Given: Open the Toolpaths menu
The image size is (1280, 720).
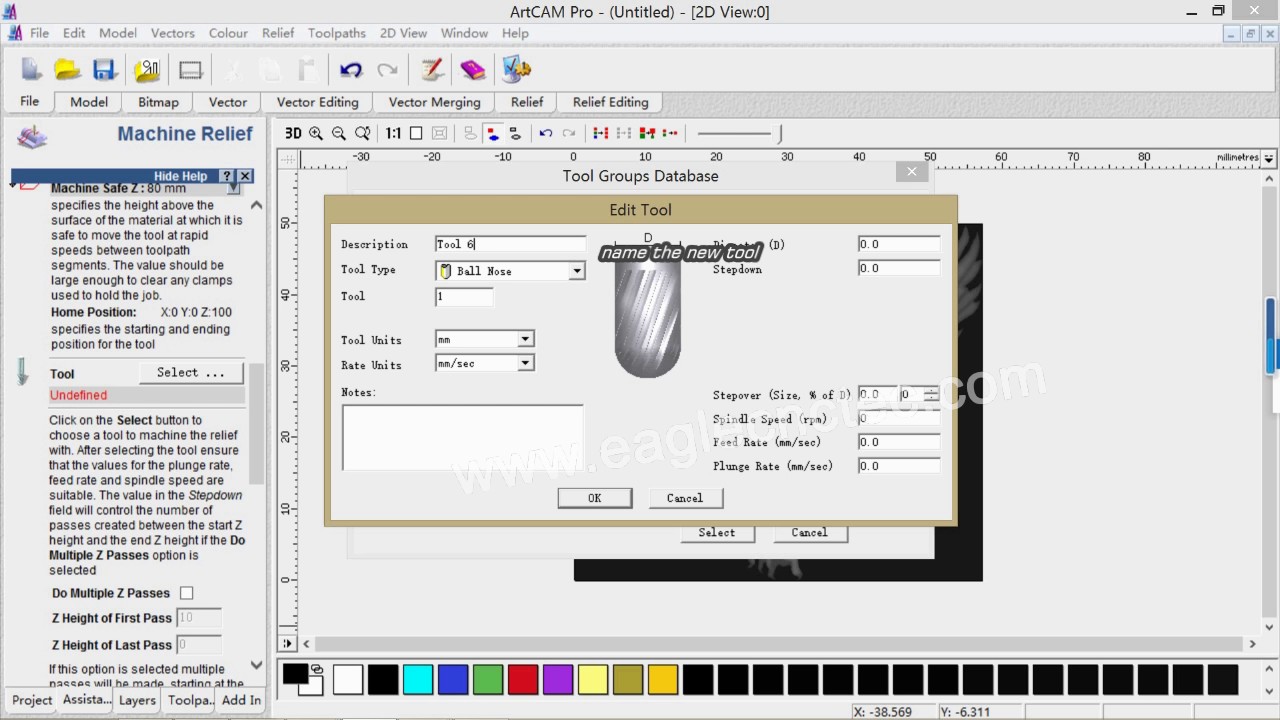Looking at the screenshot, I should click(x=337, y=33).
